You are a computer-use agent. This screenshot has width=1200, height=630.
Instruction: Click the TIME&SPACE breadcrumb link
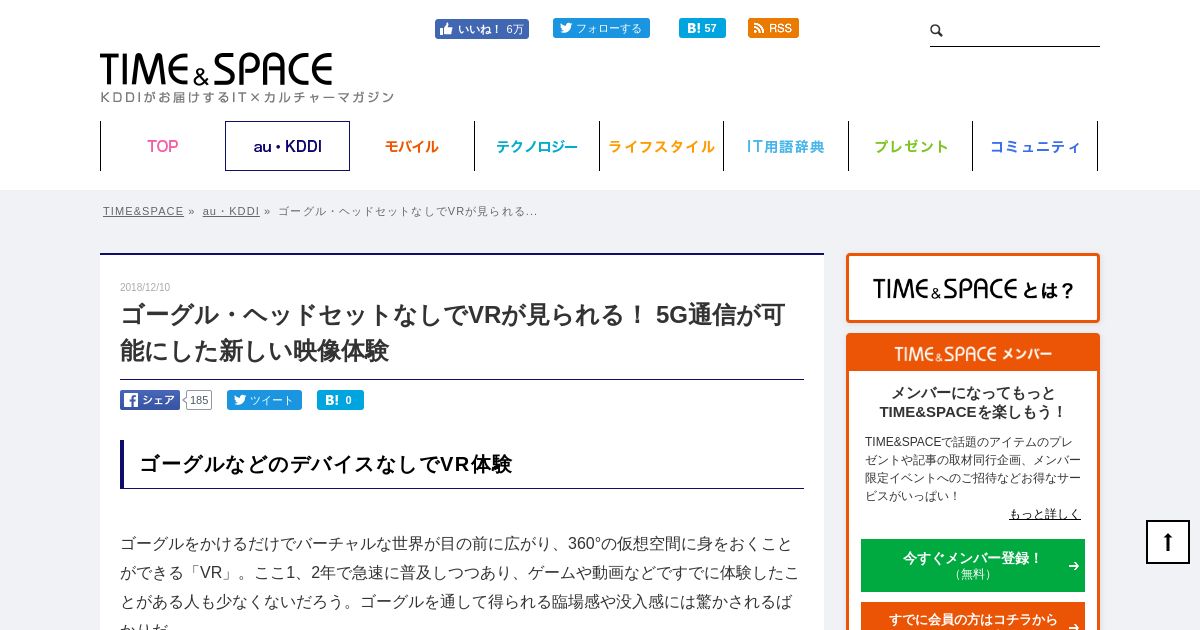(x=143, y=211)
